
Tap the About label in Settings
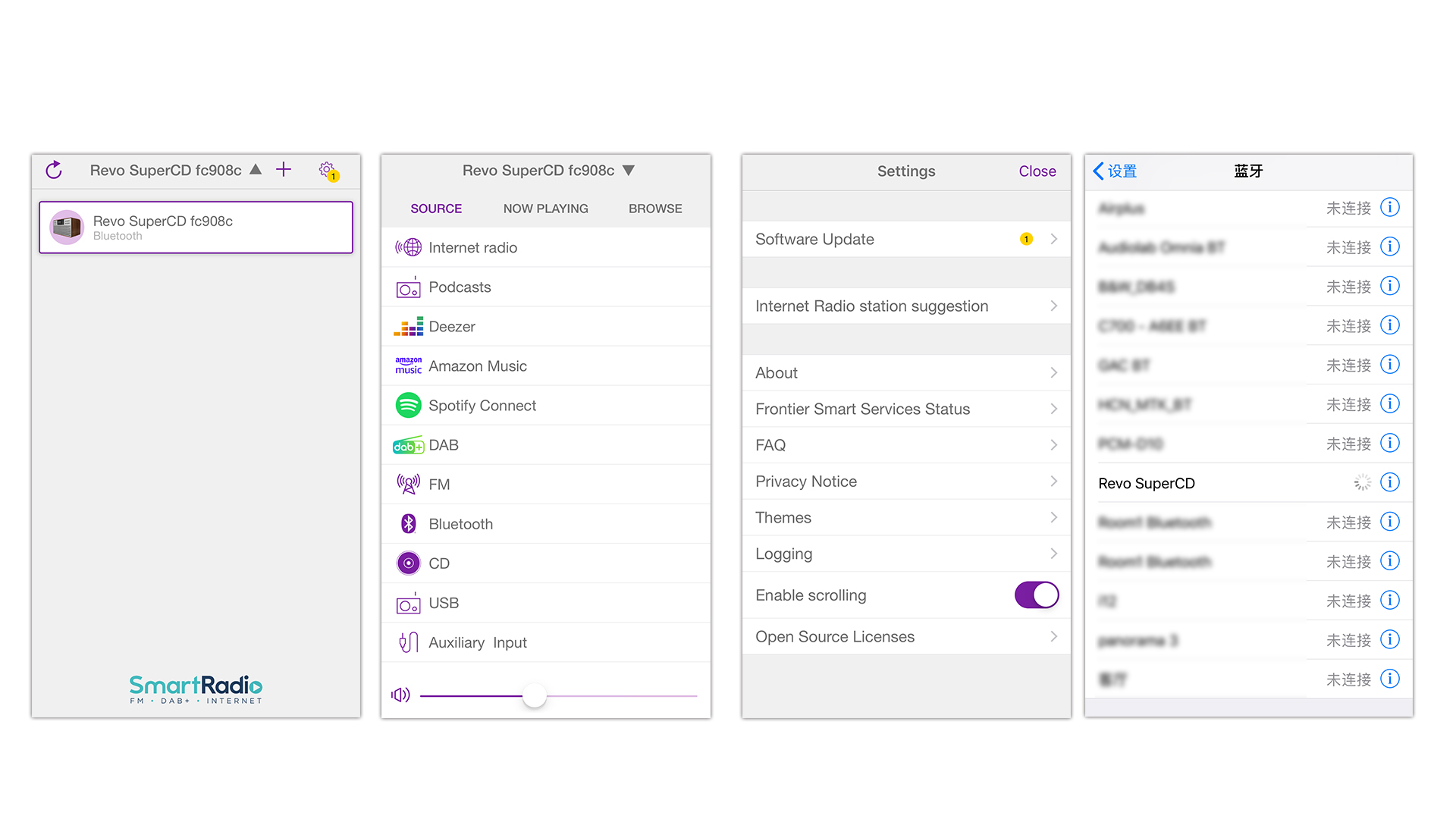tap(777, 373)
